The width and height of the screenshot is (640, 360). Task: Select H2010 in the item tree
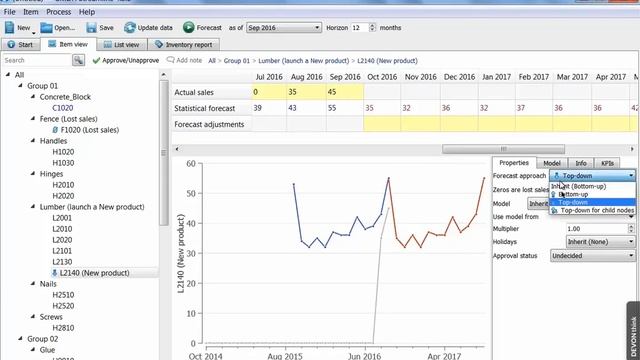pos(63,185)
